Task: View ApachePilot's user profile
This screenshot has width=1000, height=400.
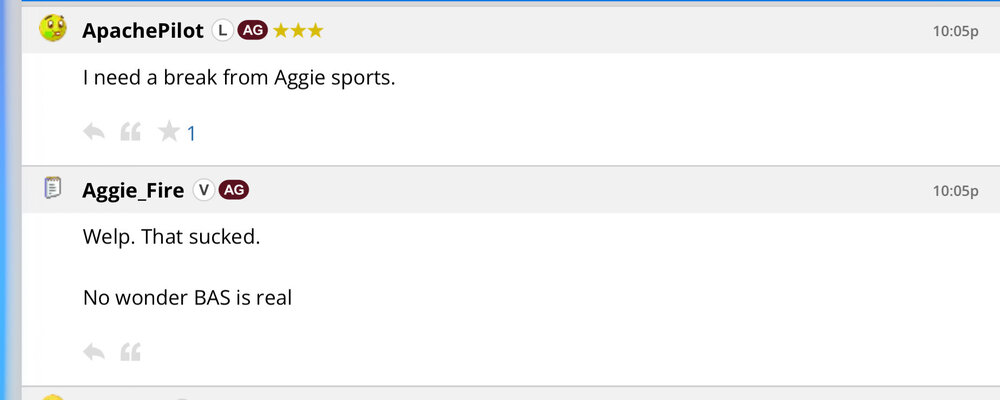Action: (x=144, y=31)
